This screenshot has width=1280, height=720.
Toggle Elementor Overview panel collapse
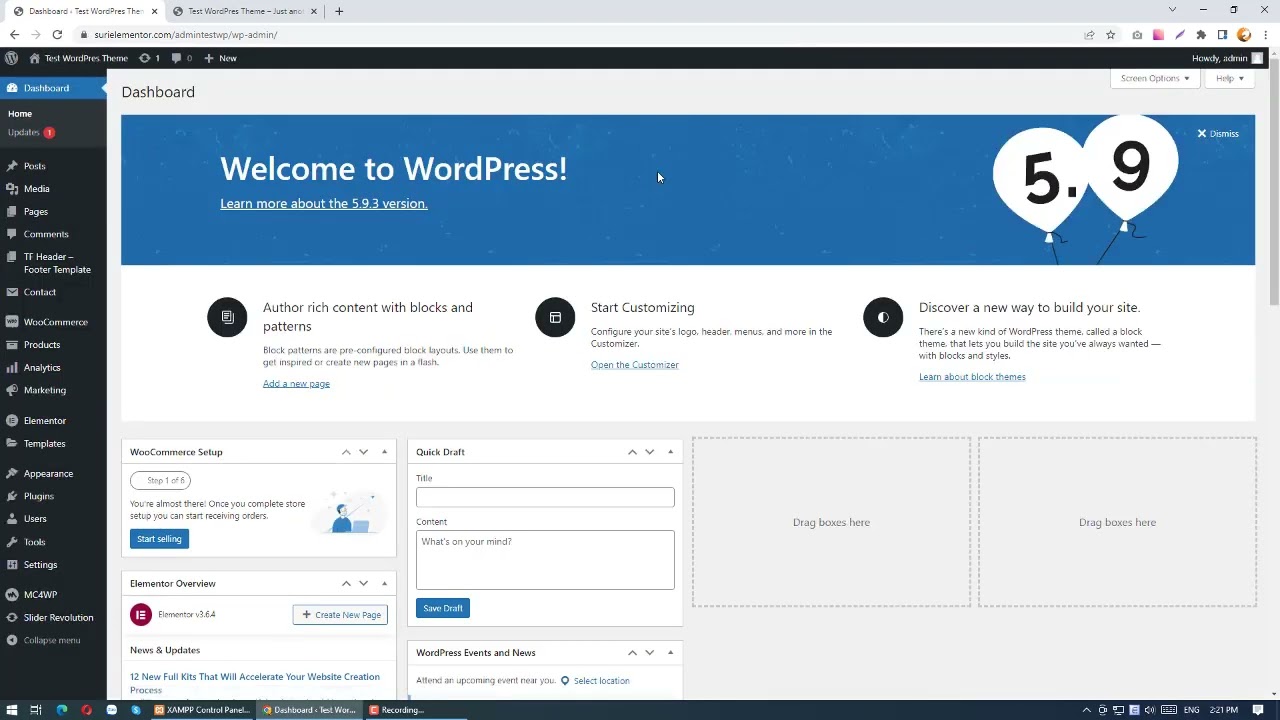click(384, 584)
